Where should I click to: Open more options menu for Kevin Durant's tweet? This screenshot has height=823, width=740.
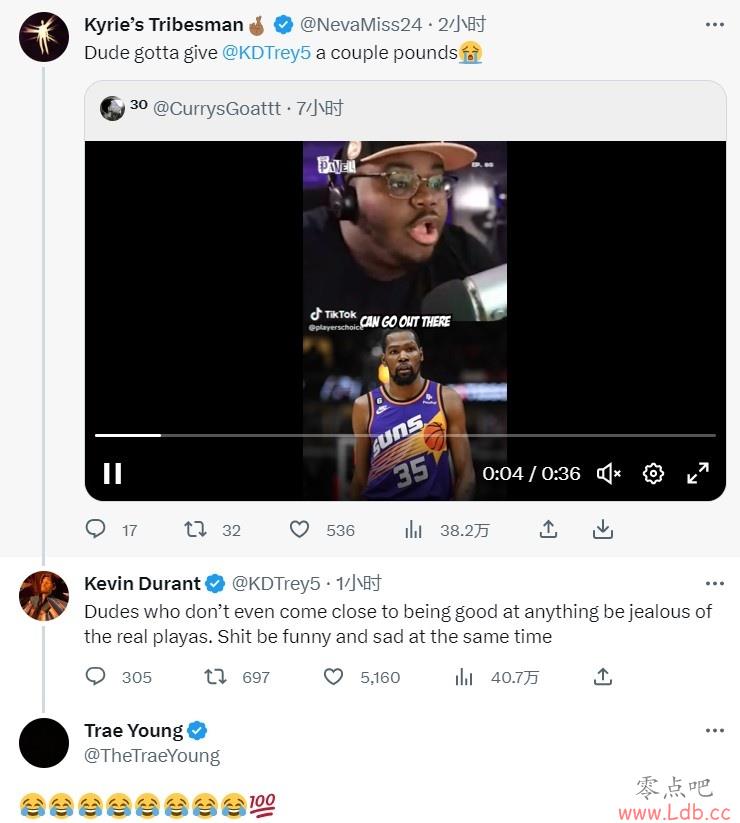[715, 584]
